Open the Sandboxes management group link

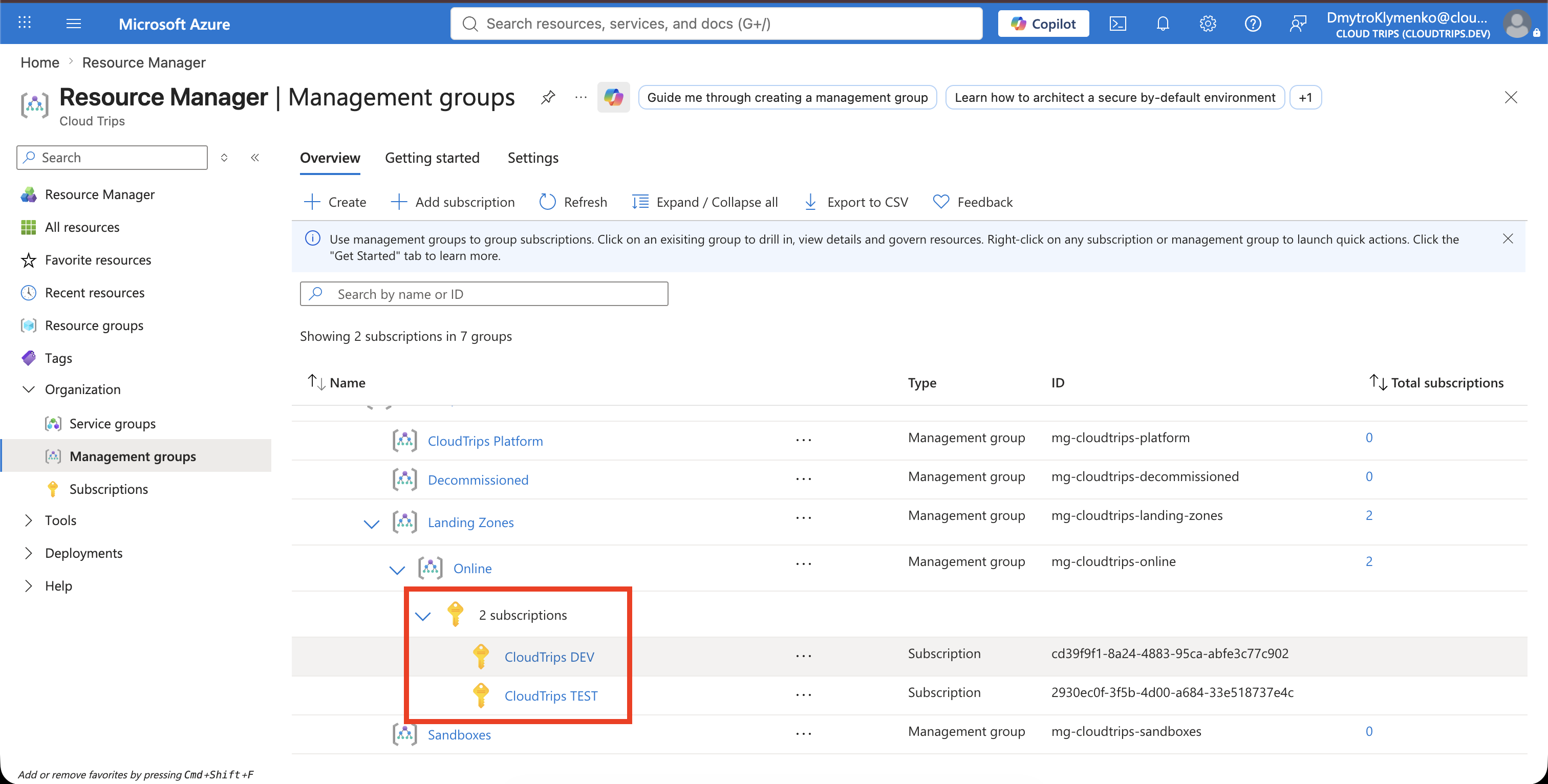pos(459,735)
